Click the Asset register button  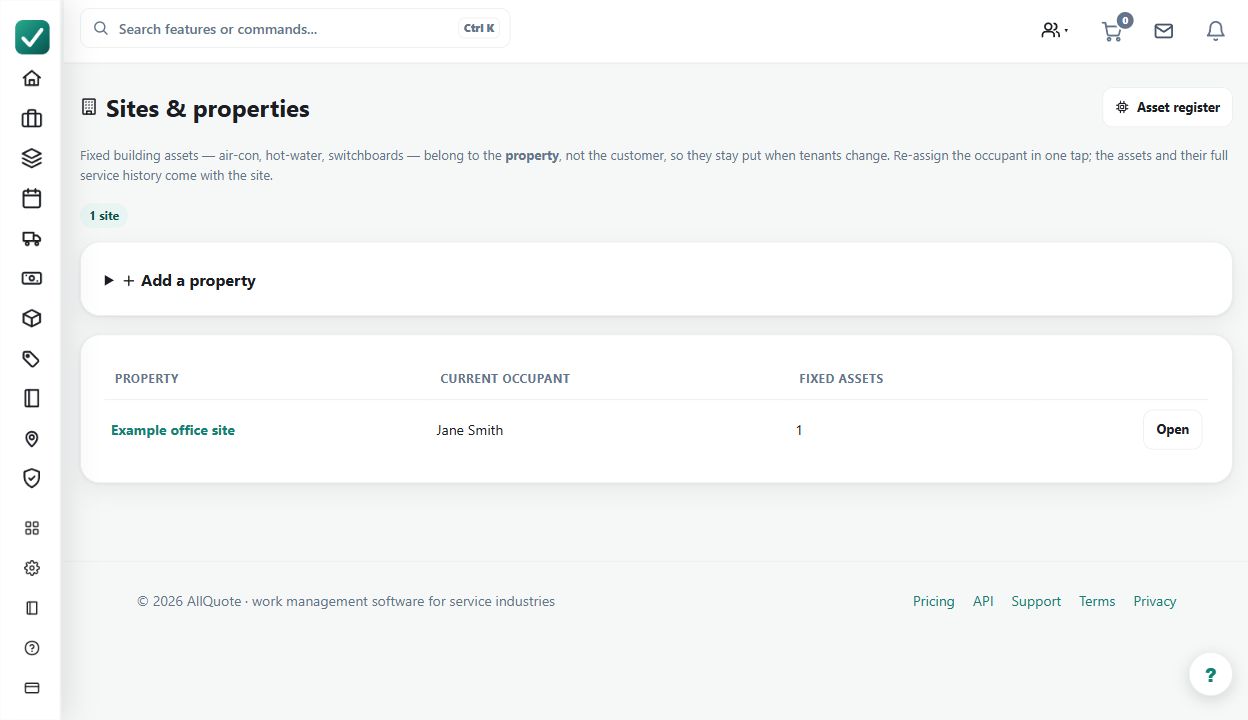coord(1167,107)
